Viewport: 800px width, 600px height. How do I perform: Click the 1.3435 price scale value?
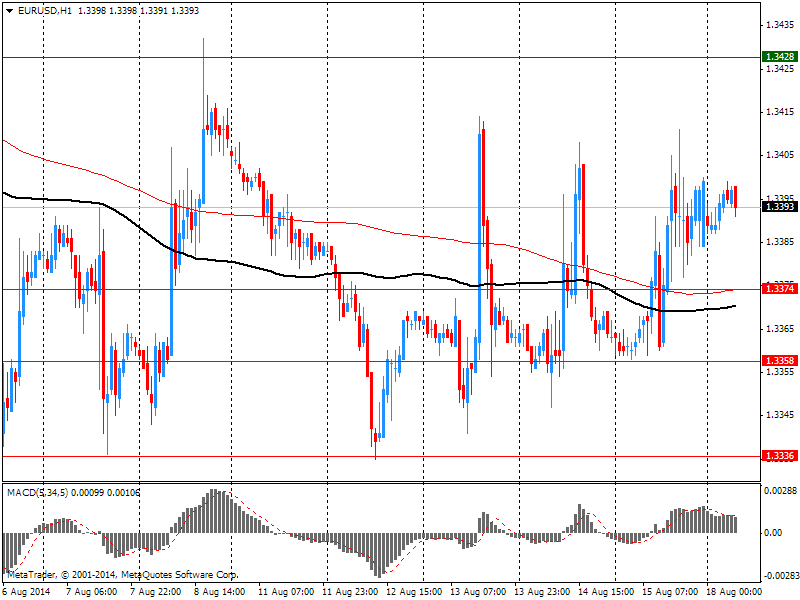coord(781,24)
